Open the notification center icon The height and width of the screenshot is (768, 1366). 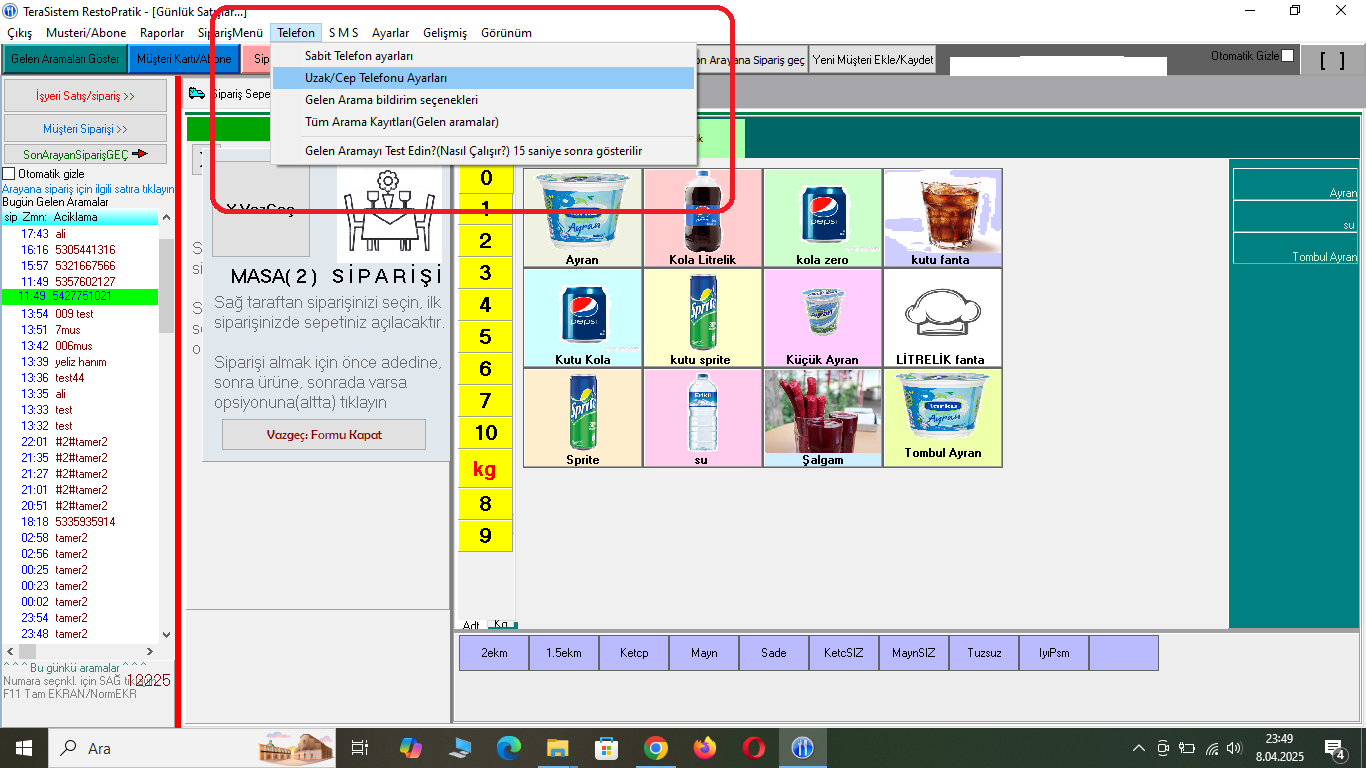(x=1334, y=748)
